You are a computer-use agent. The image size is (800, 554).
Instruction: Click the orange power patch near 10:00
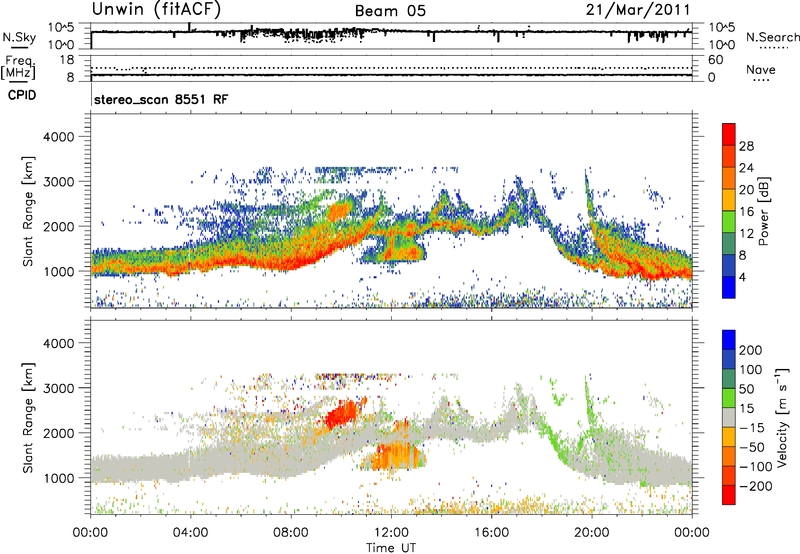(x=339, y=210)
